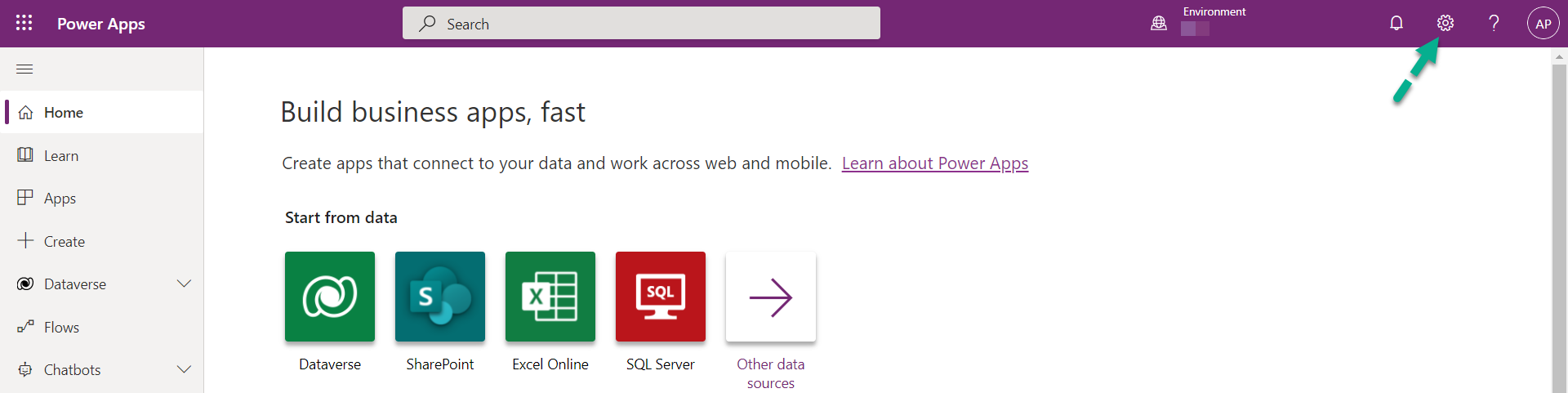Click the scrollbar up arrow
Image resolution: width=1568 pixels, height=393 pixels.
click(1559, 56)
